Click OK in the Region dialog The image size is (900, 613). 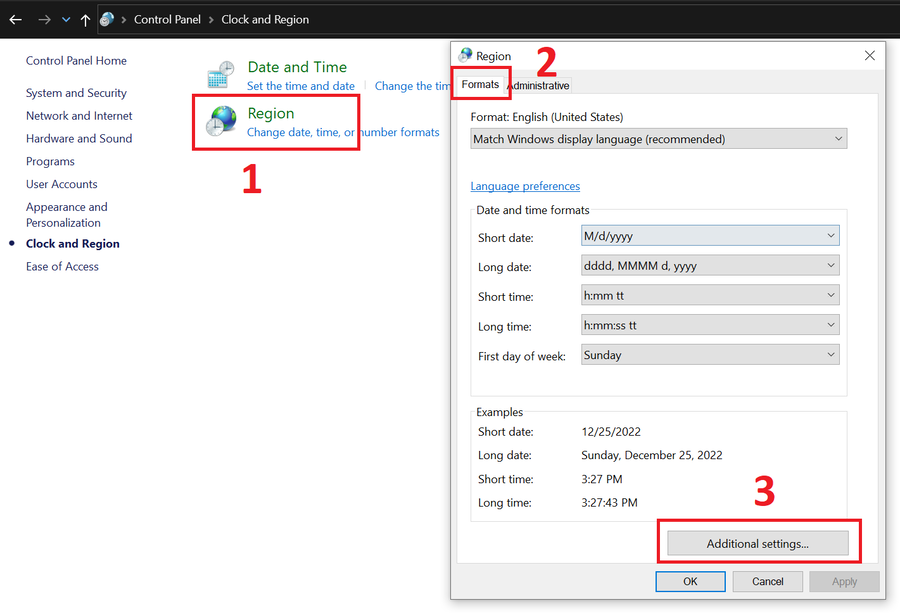[x=690, y=581]
